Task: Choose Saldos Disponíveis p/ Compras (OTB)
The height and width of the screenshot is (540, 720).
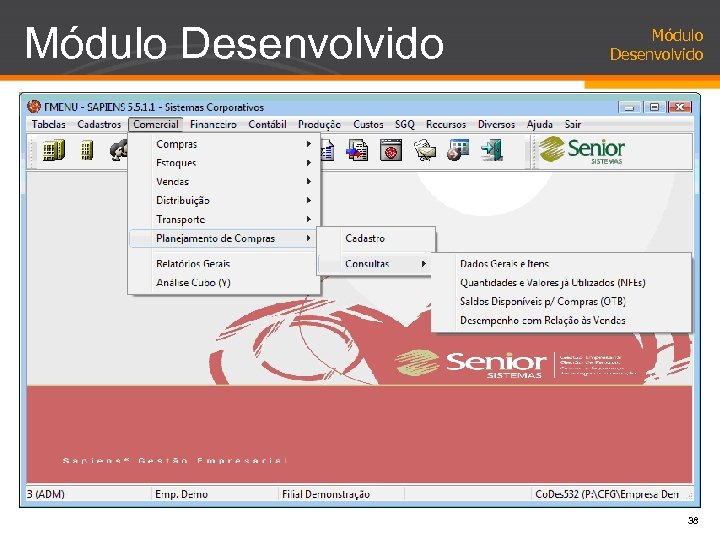Action: click(x=561, y=302)
